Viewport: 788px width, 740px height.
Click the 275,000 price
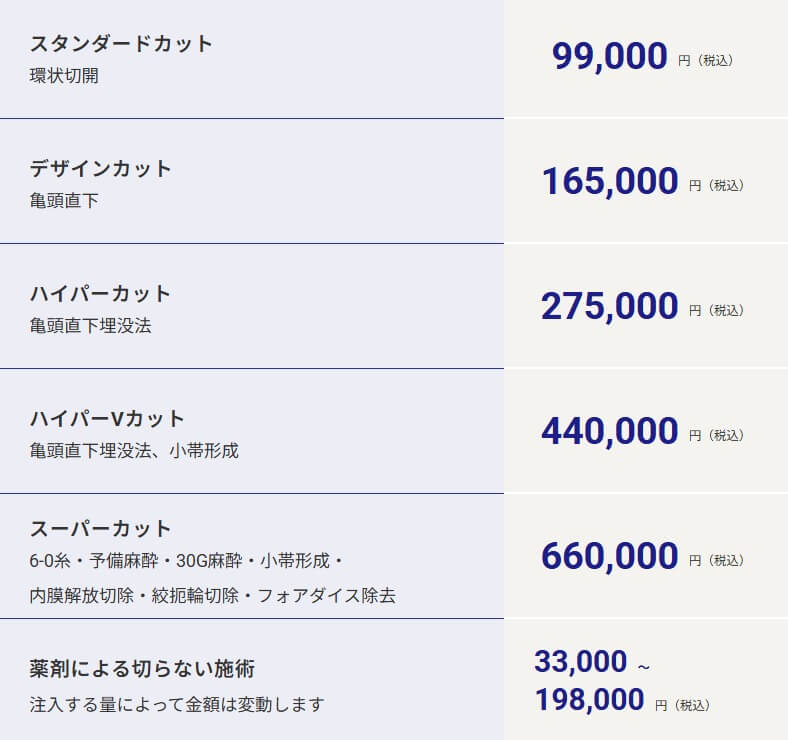click(x=609, y=307)
